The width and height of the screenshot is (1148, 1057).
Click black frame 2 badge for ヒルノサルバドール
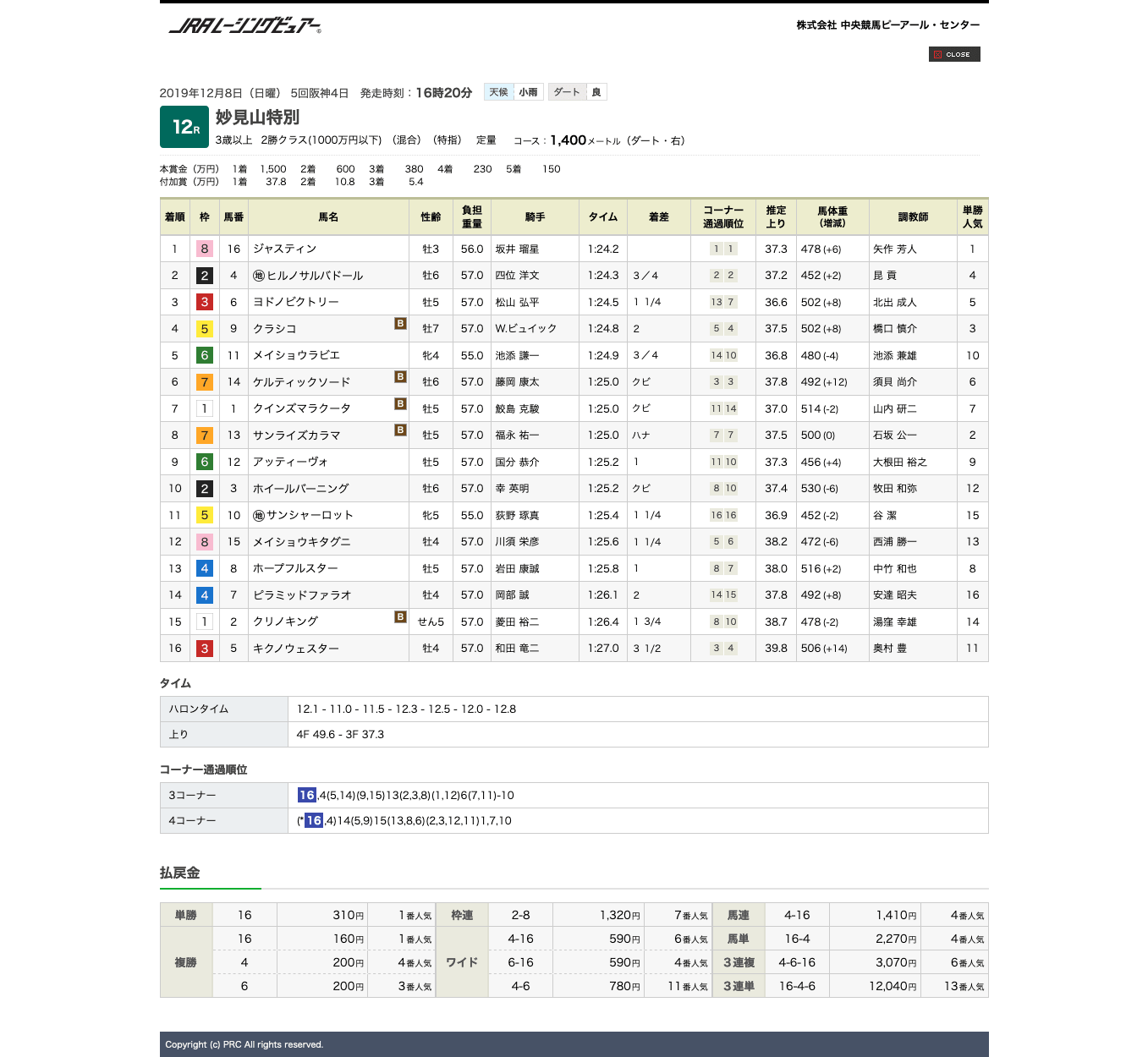coord(204,276)
